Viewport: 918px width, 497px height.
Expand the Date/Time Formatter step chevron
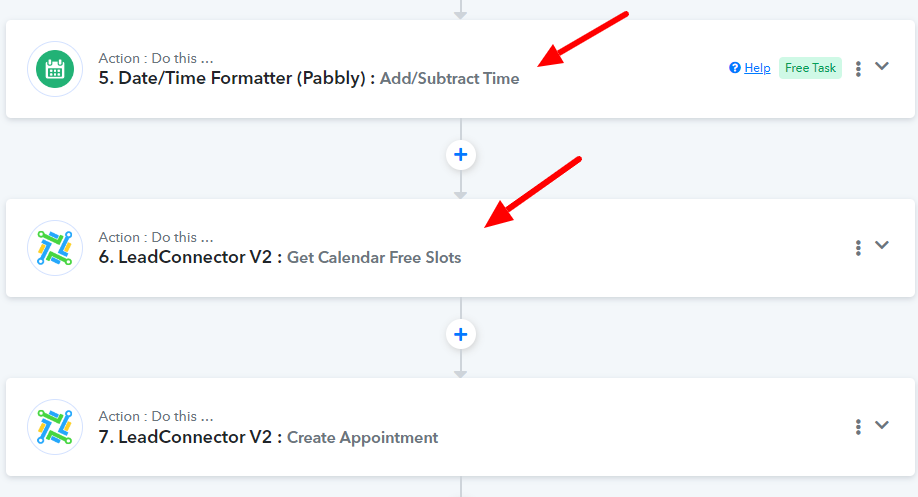click(882, 66)
